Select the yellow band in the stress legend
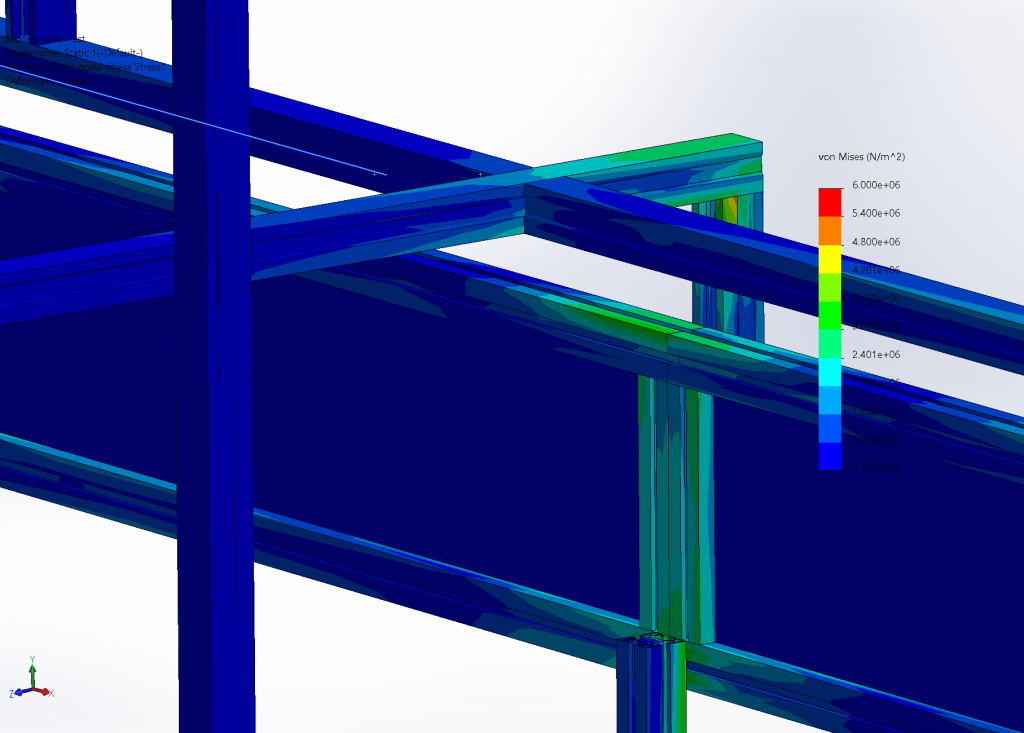The height and width of the screenshot is (733, 1024). [829, 258]
